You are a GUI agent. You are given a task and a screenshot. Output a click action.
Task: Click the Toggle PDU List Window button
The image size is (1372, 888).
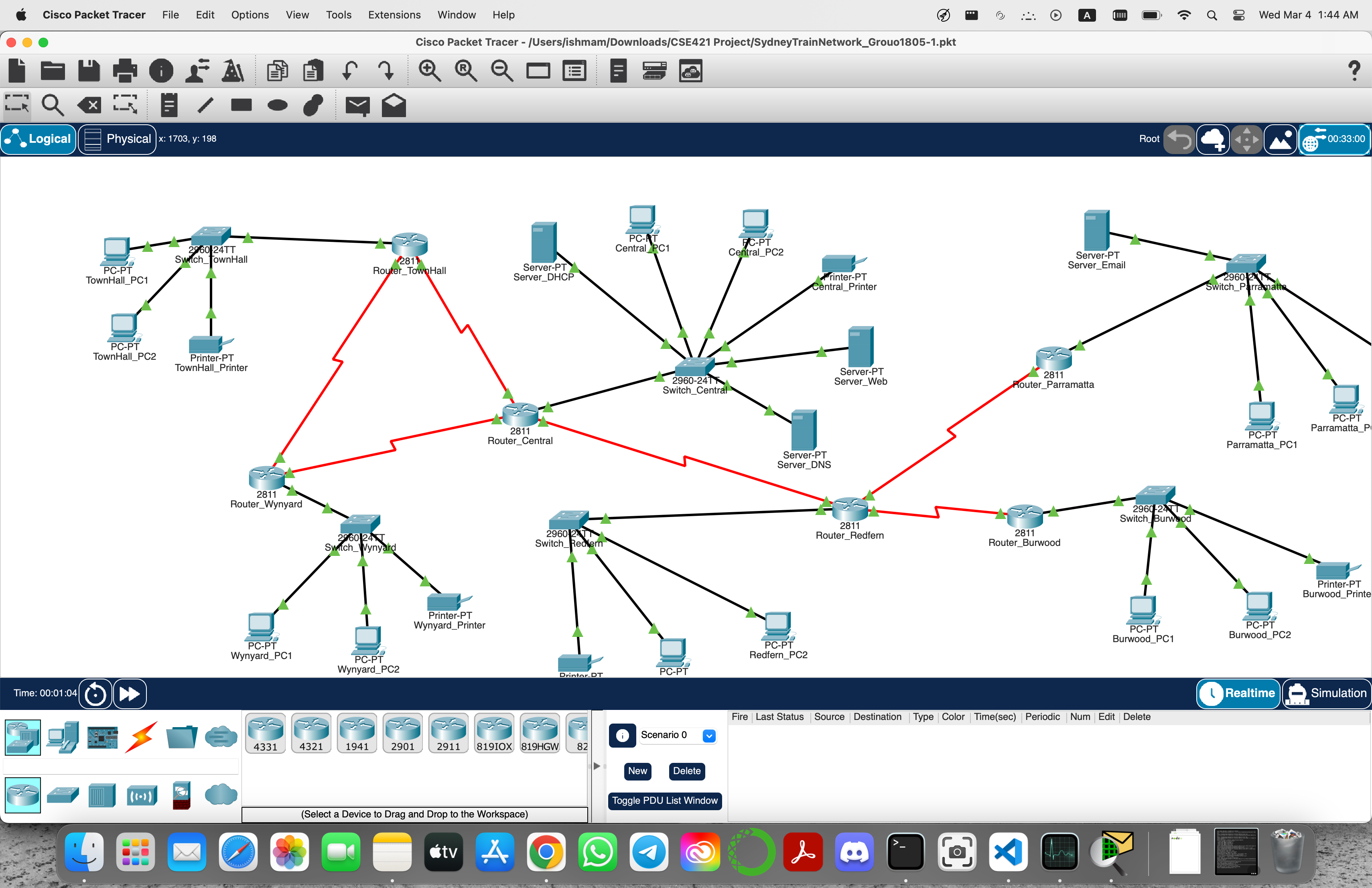665,801
